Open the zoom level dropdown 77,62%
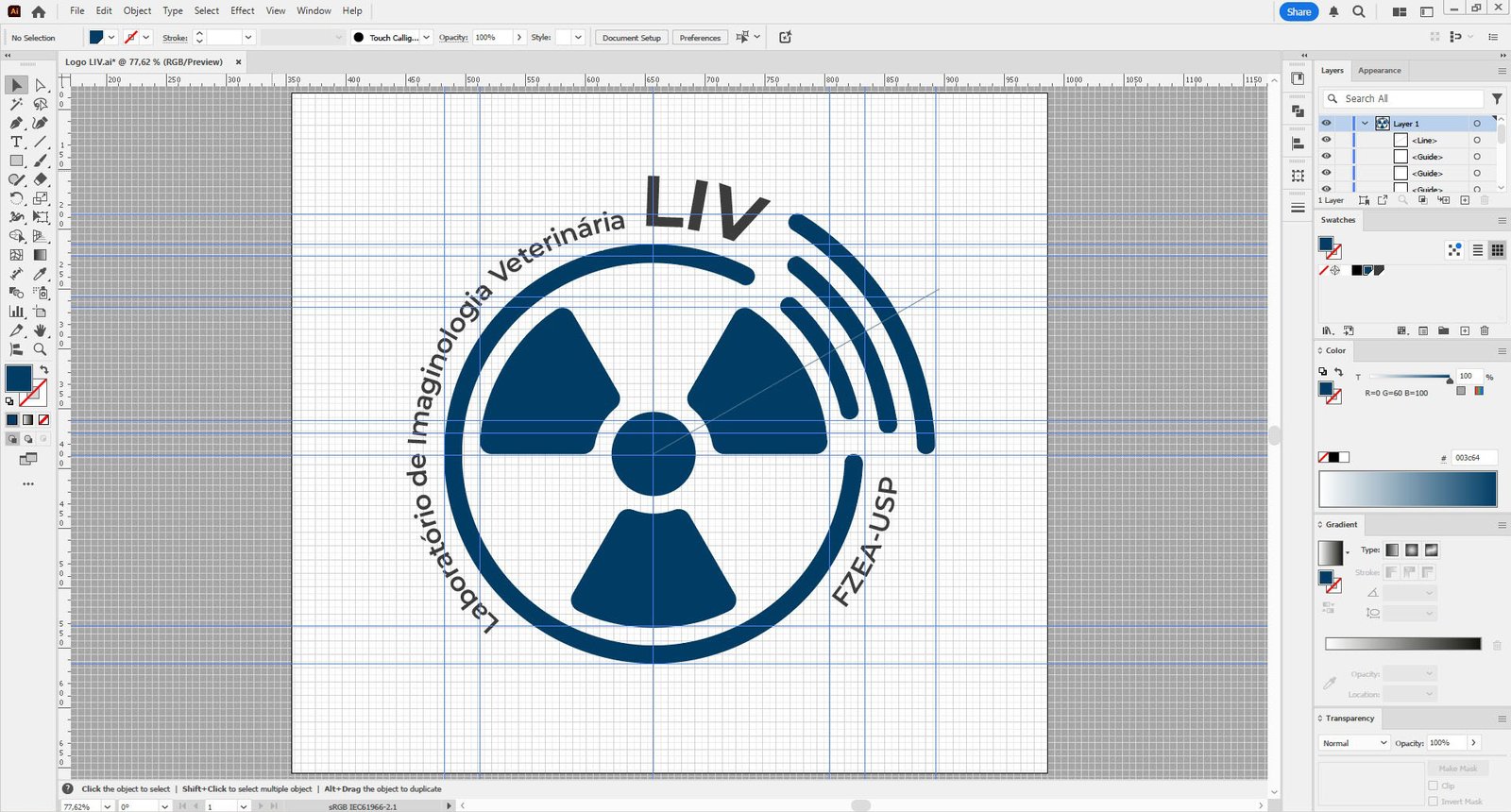This screenshot has width=1511, height=812. click(106, 806)
